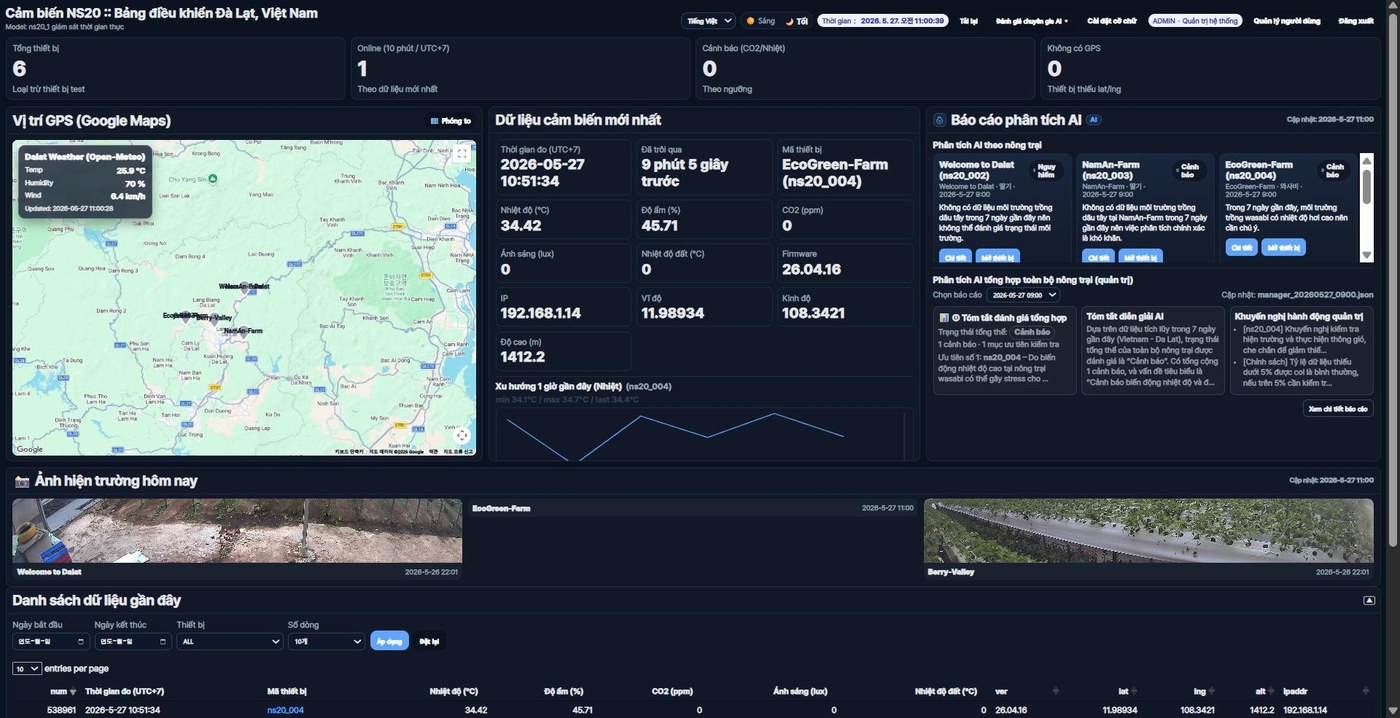Click Ngày kết thúc date field
The height and width of the screenshot is (718, 1400).
(132, 641)
